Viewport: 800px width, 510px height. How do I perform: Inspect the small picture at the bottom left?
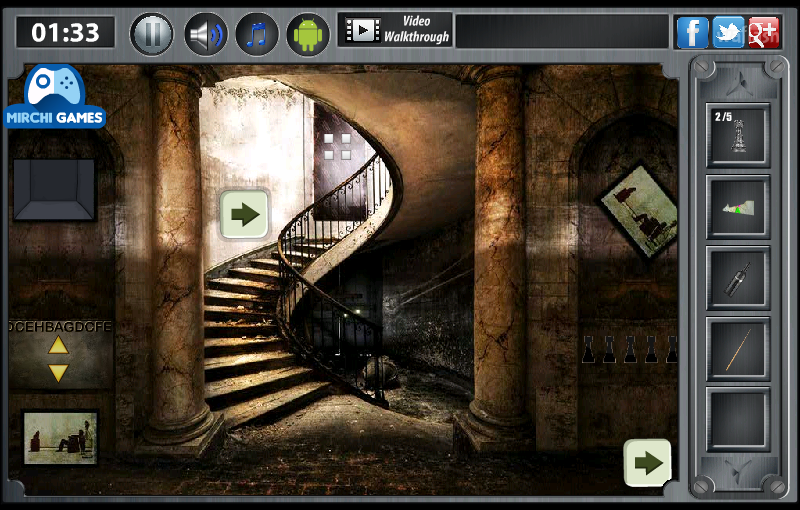coord(60,438)
